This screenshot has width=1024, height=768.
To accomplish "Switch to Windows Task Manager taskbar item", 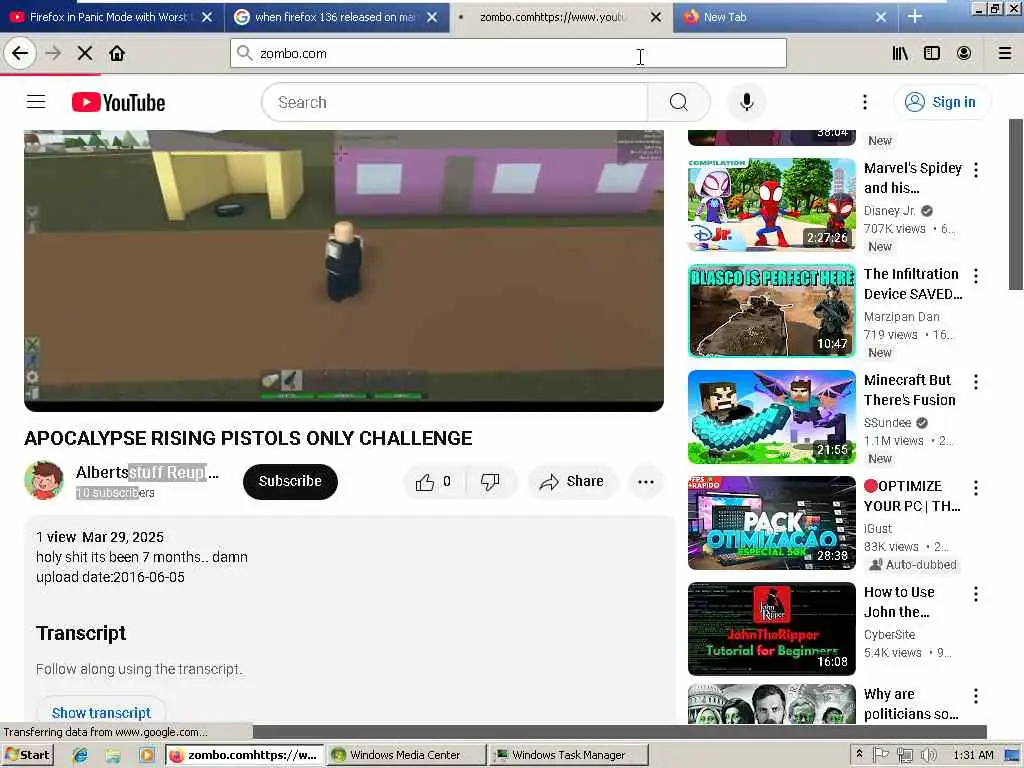I will (568, 755).
